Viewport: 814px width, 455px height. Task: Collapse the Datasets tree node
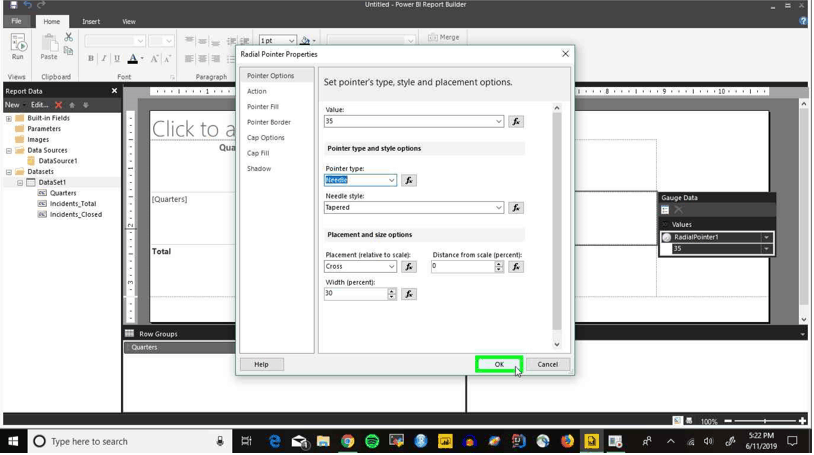click(x=9, y=171)
